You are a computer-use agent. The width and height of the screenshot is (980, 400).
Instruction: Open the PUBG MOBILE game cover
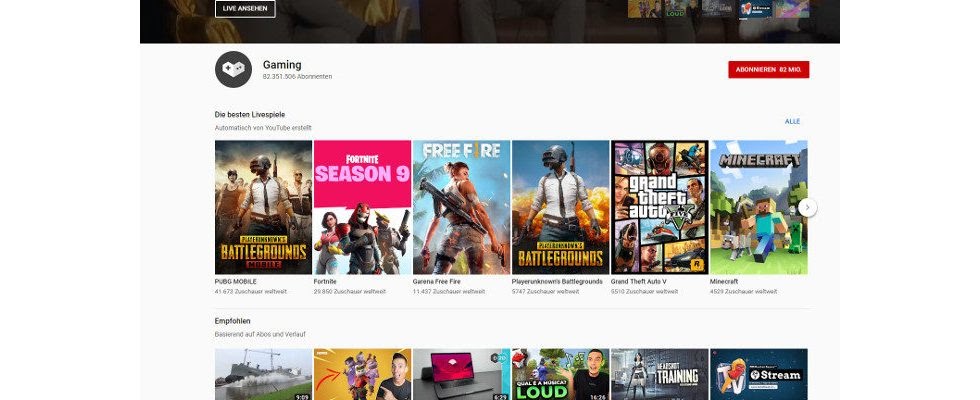point(263,207)
